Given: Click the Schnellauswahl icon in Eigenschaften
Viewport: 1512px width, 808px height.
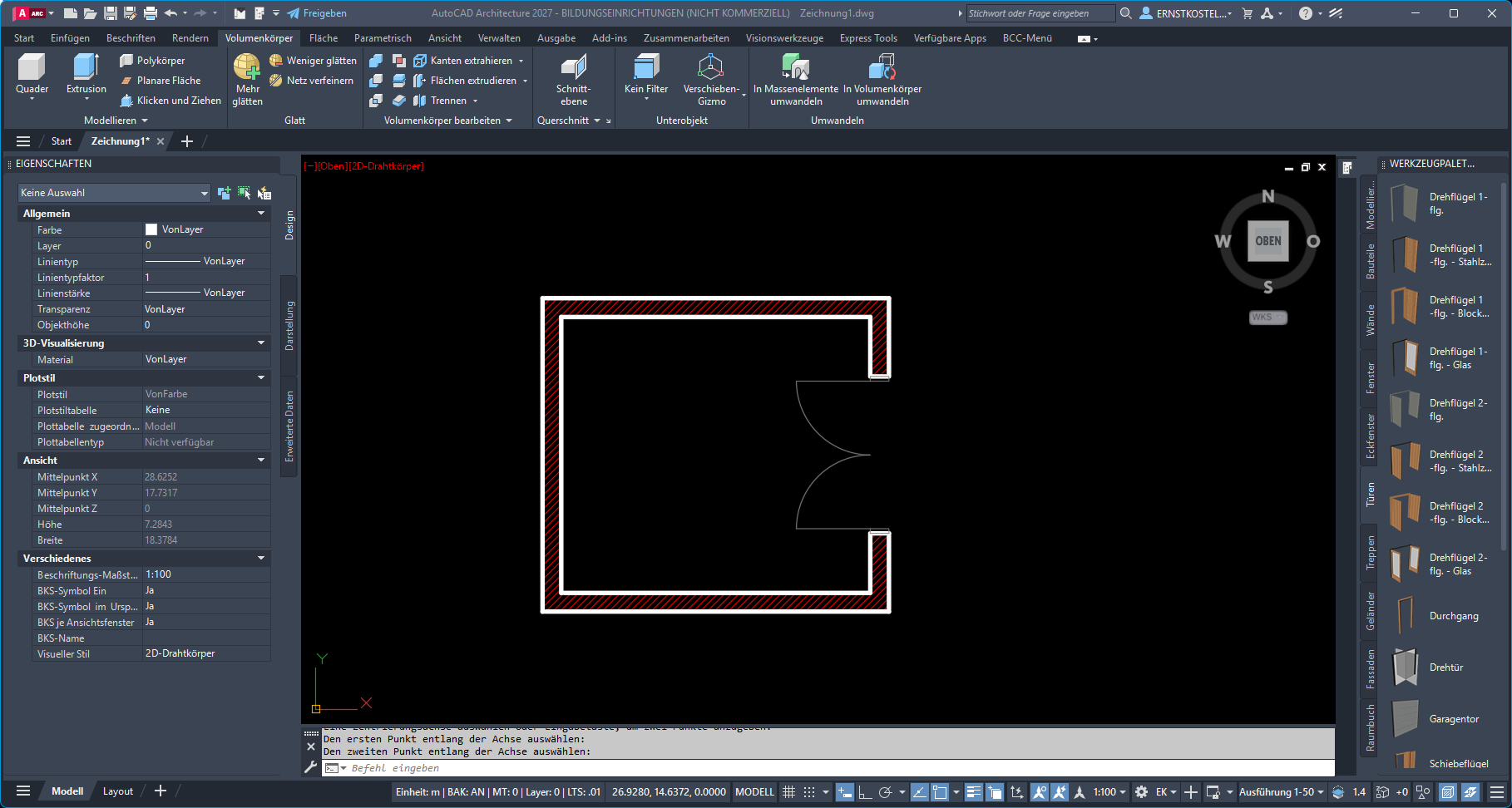Looking at the screenshot, I should 264,193.
